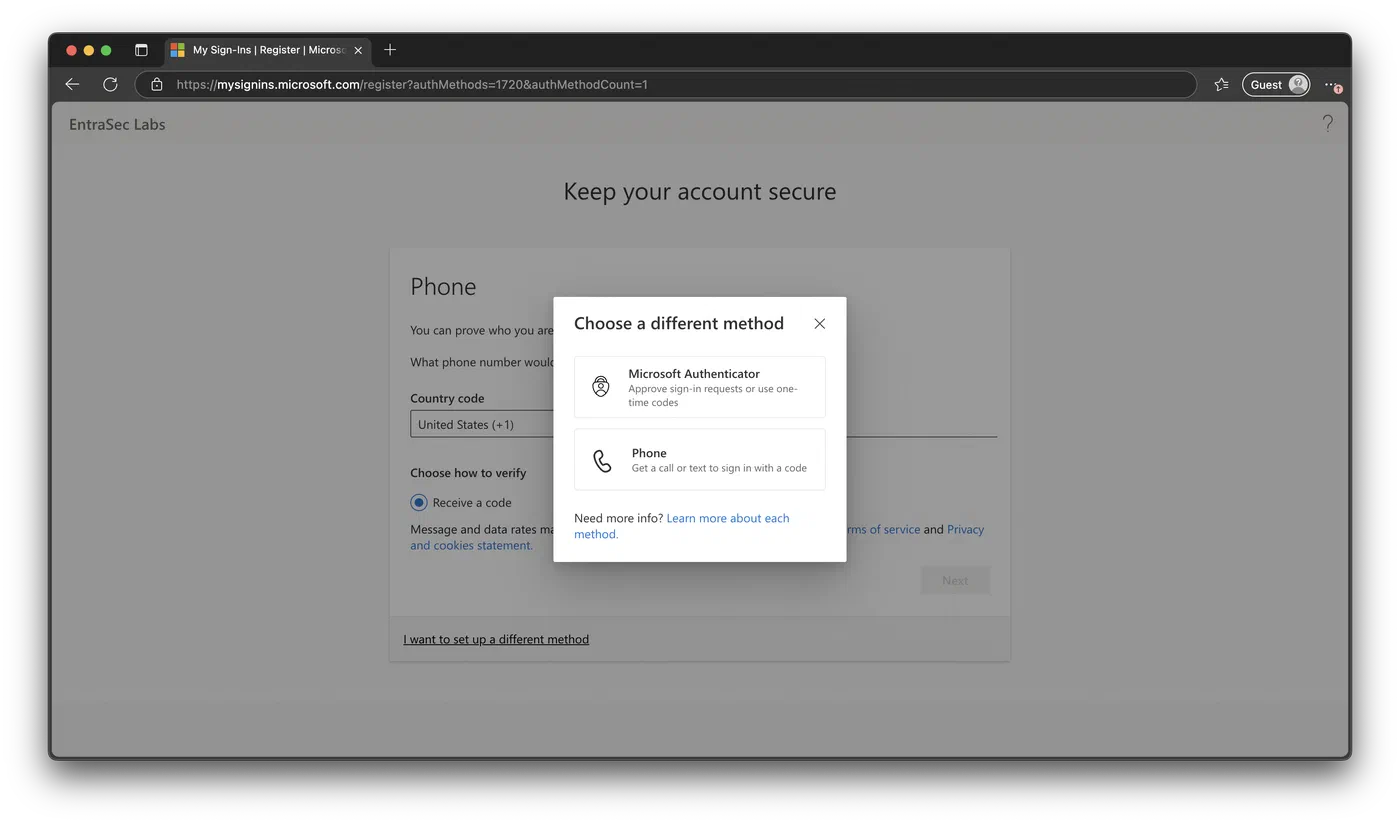The height and width of the screenshot is (824, 1400).
Task: Click the phone handset icon
Action: click(x=602, y=460)
